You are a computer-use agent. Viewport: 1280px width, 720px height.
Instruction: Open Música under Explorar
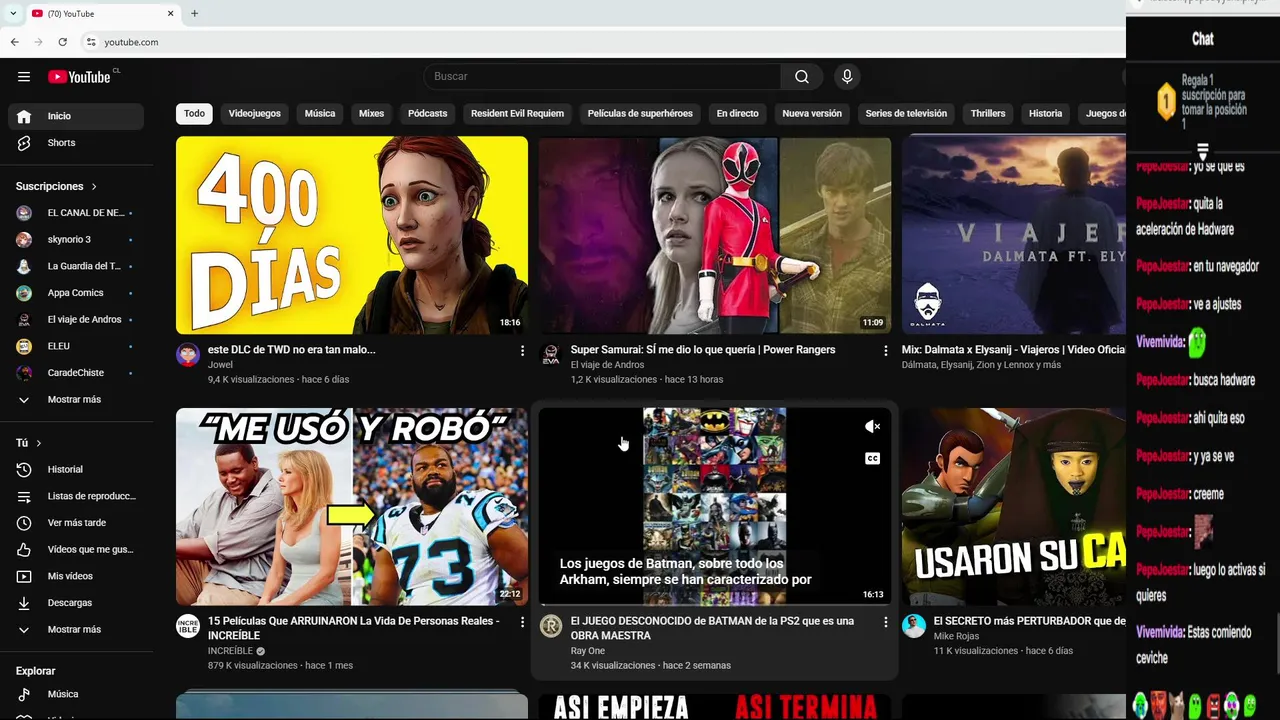coord(76,694)
